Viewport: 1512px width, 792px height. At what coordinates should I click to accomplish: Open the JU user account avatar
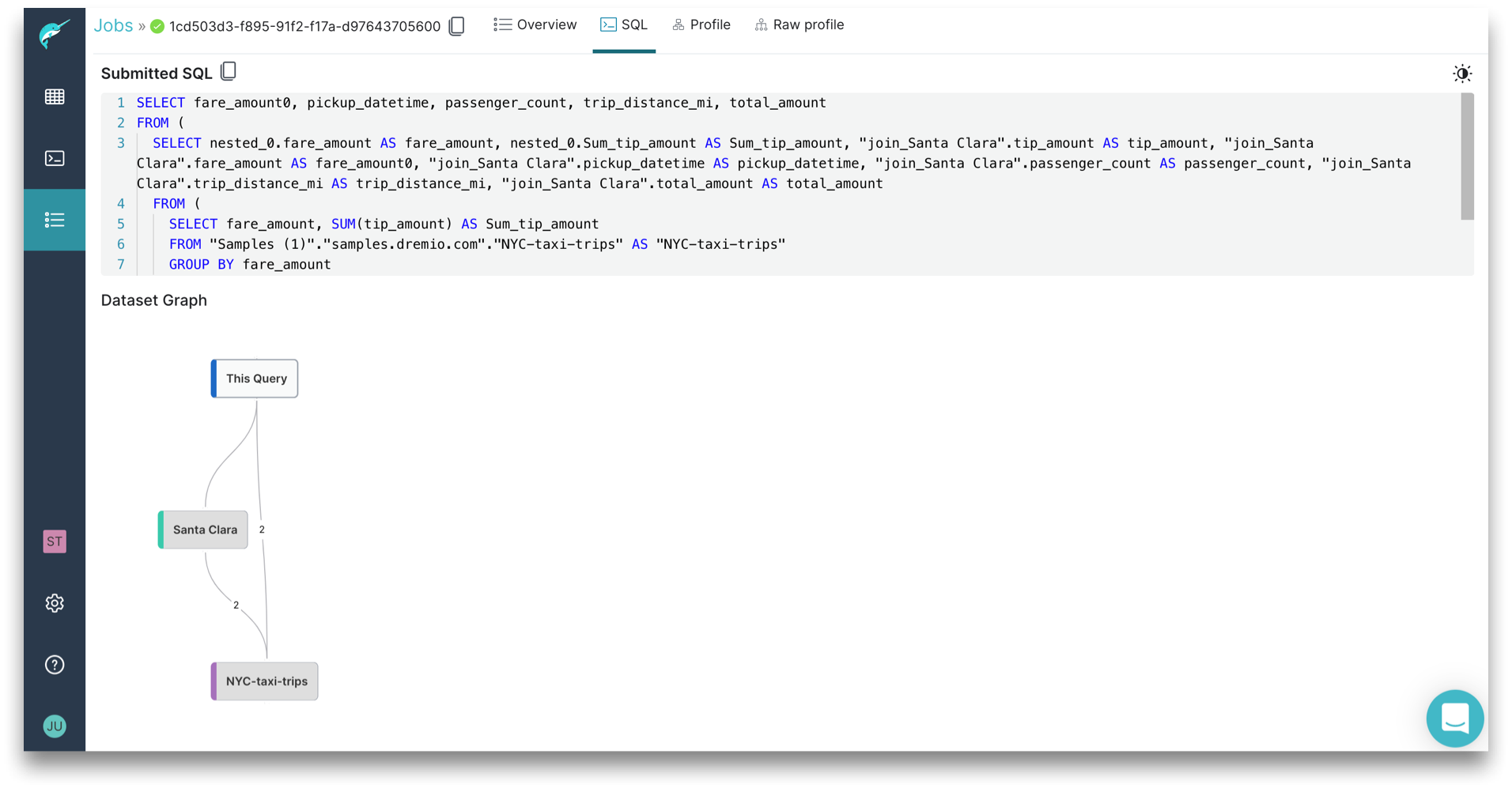point(54,726)
